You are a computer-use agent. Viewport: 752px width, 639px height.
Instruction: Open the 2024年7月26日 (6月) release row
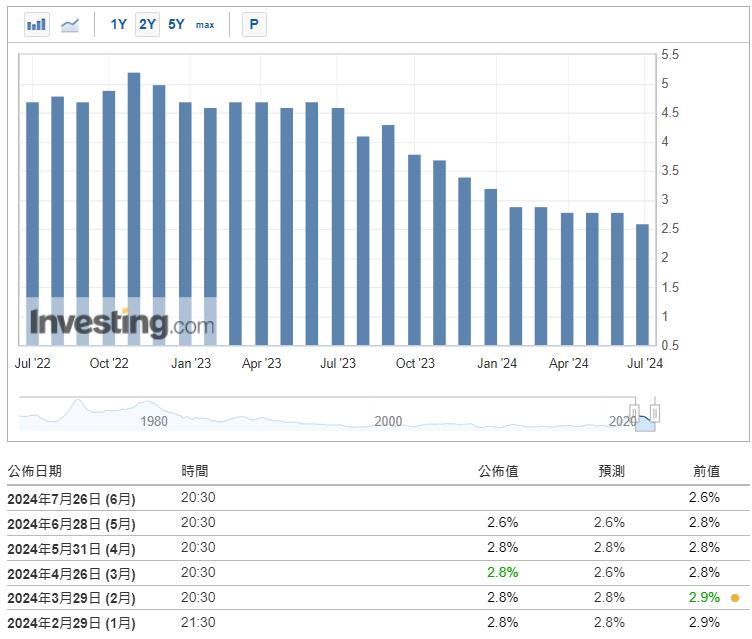click(73, 498)
